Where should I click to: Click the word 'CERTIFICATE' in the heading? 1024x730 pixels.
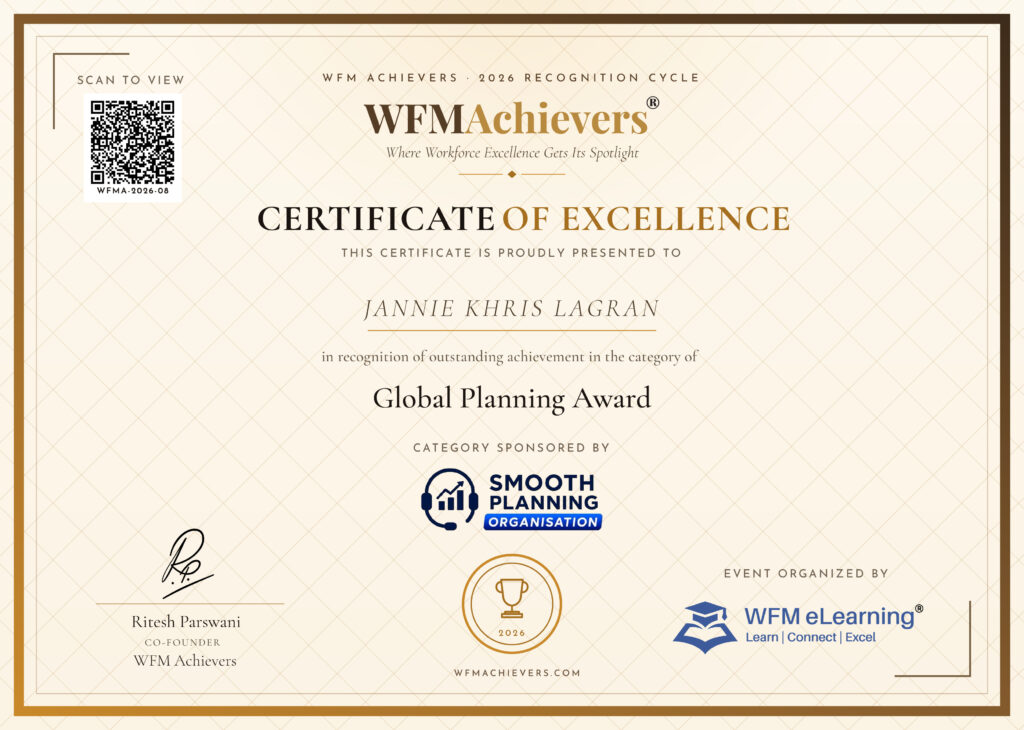[376, 219]
